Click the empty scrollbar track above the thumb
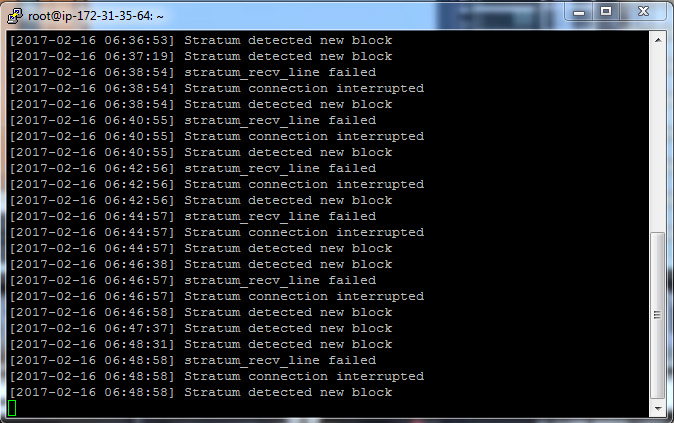Image resolution: width=674 pixels, height=423 pixels. 657,140
